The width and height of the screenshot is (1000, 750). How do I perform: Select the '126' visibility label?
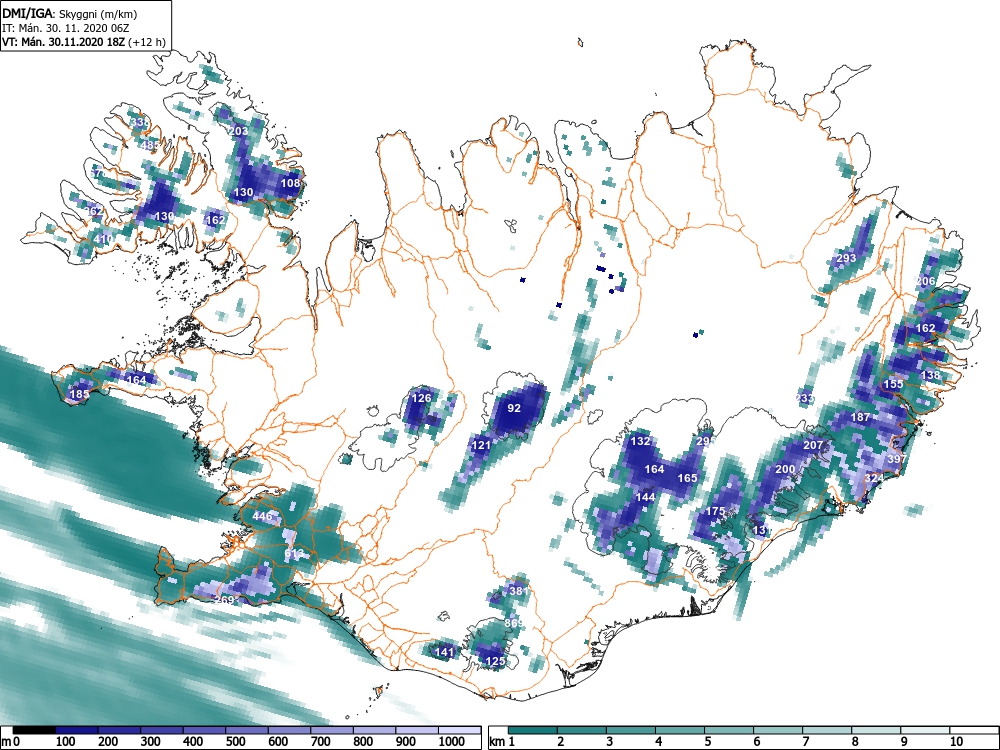tap(422, 398)
